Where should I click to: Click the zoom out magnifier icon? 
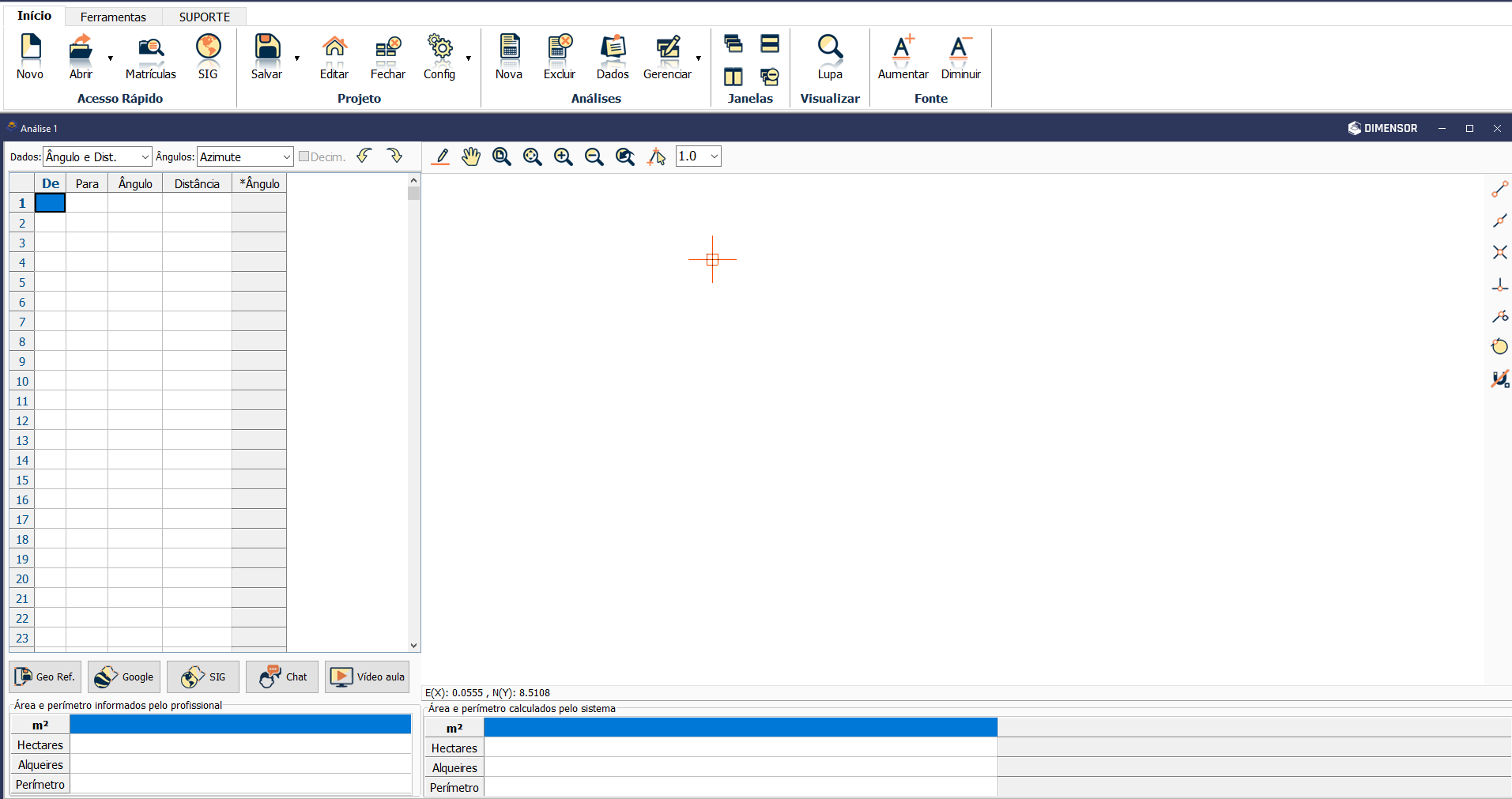pyautogui.click(x=594, y=156)
